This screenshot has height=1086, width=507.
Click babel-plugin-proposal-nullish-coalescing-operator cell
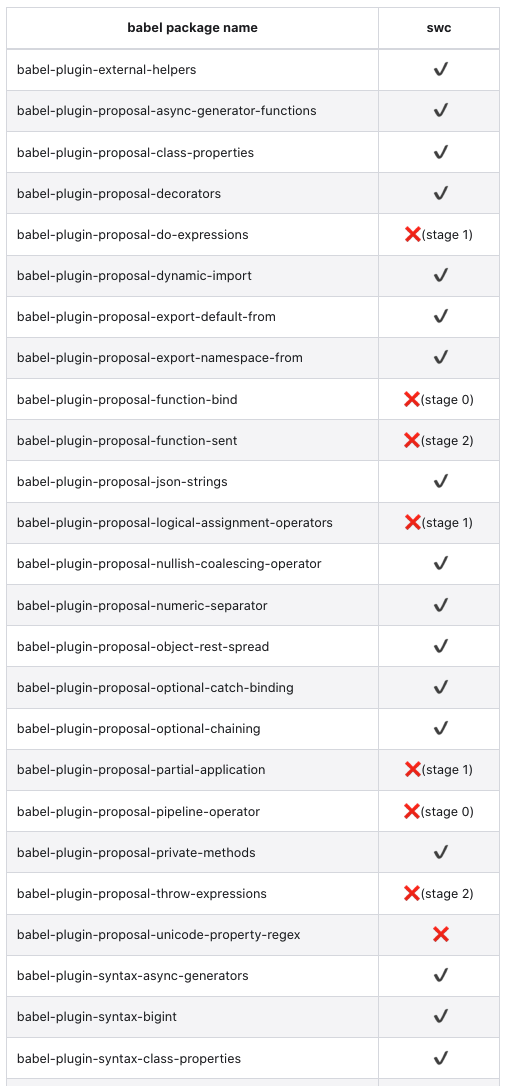click(x=193, y=564)
